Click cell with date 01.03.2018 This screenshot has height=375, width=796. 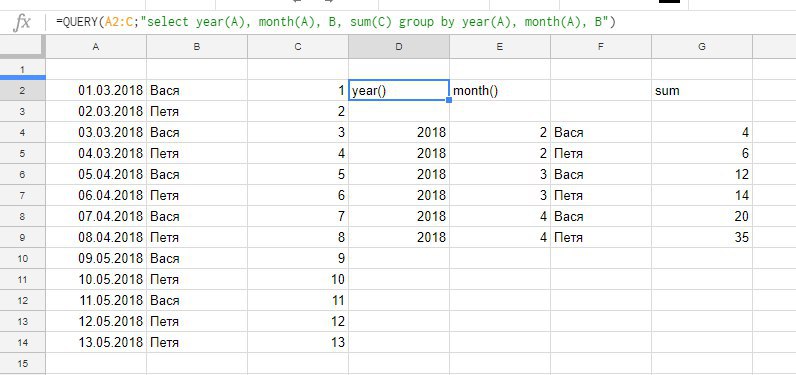pos(96,90)
